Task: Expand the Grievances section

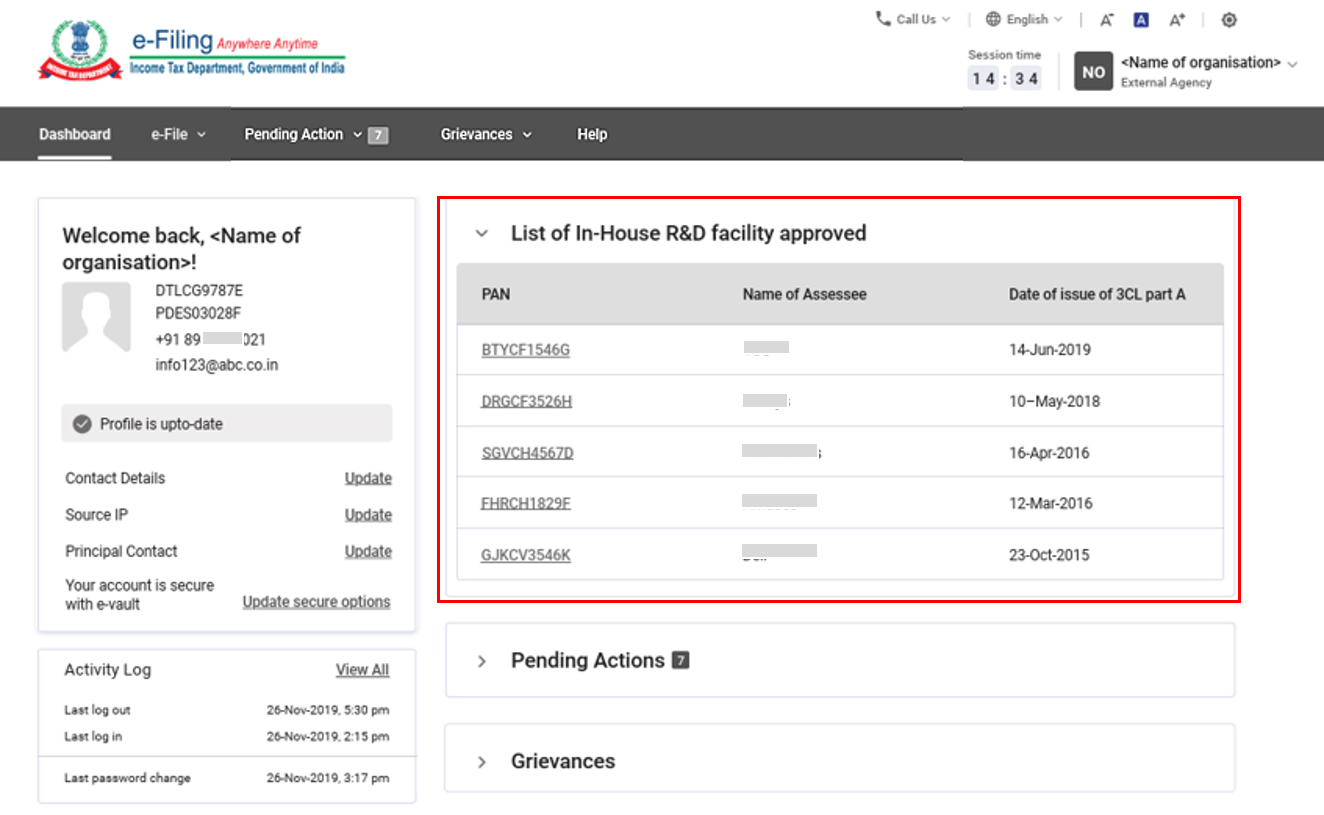Action: 482,762
